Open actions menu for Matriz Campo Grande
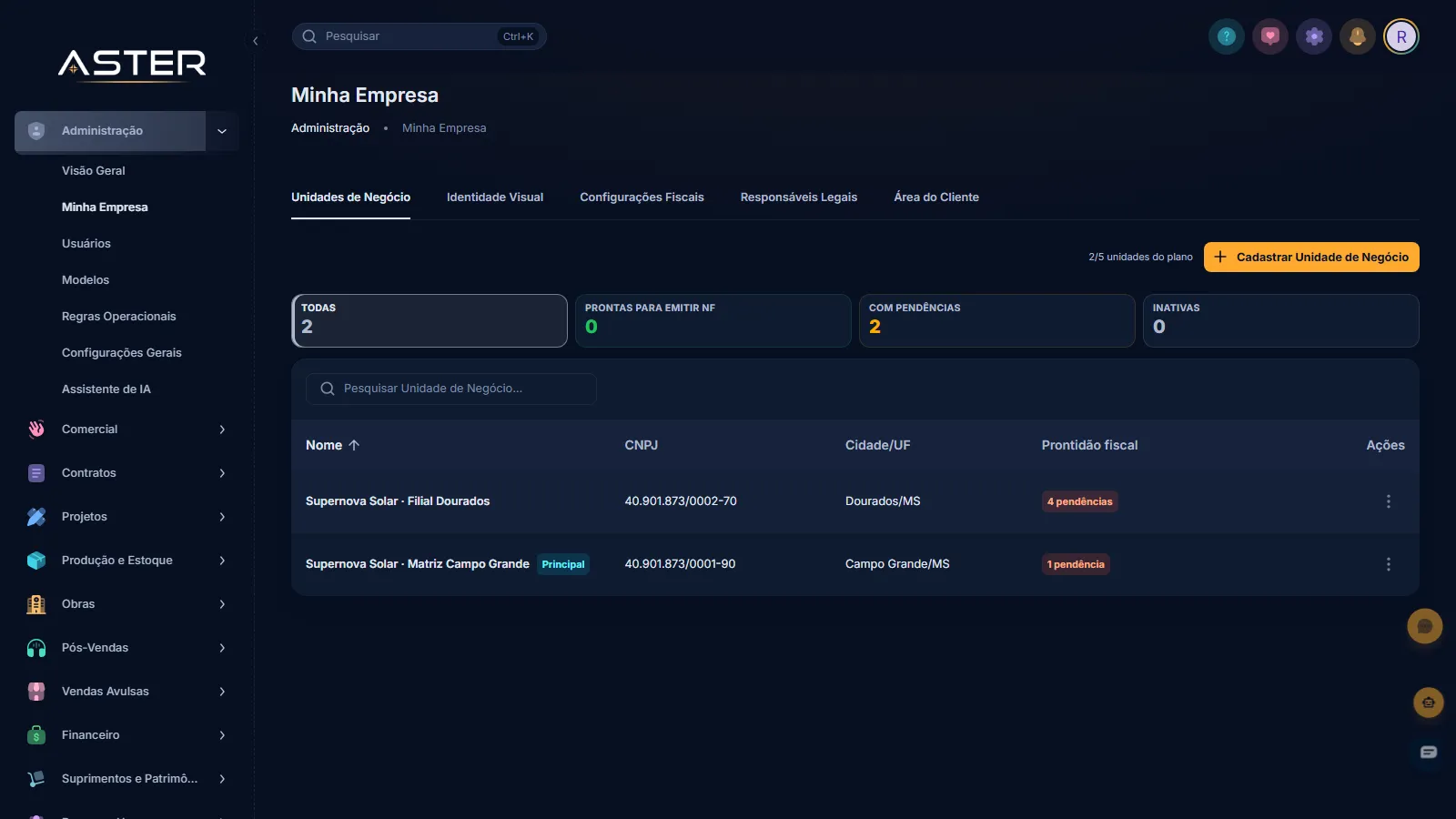The height and width of the screenshot is (819, 1456). click(x=1388, y=564)
